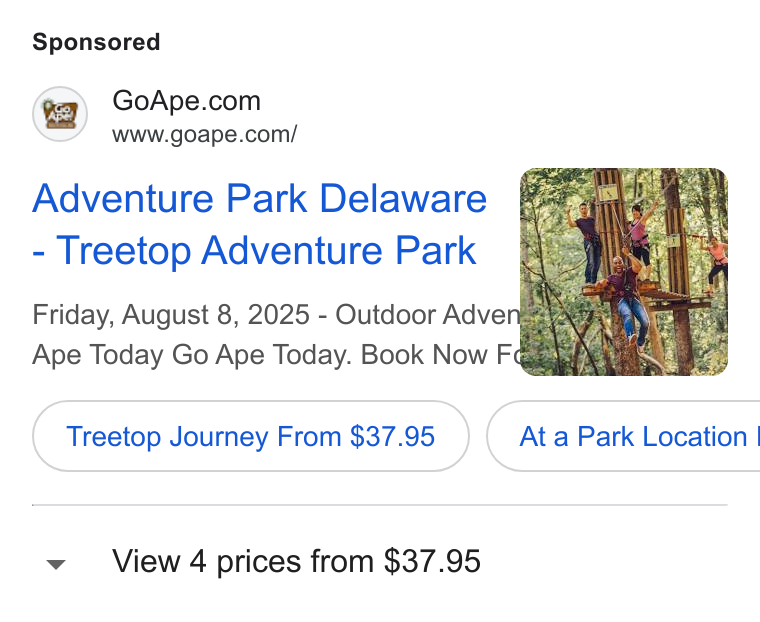The image size is (760, 622).
Task: Click the Outdoor Adven description snippet
Action: (x=428, y=315)
